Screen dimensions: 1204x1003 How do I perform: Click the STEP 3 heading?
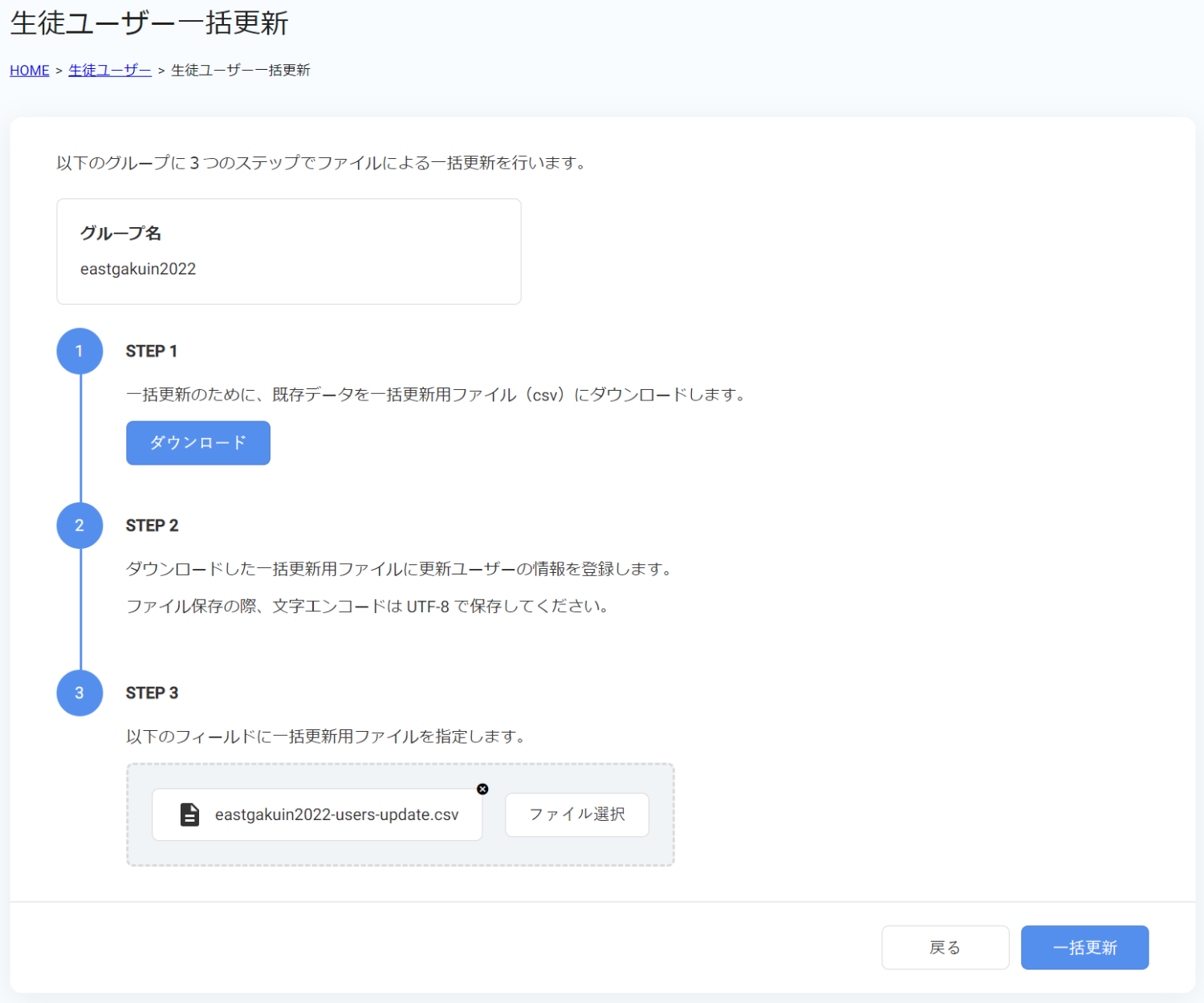(152, 692)
